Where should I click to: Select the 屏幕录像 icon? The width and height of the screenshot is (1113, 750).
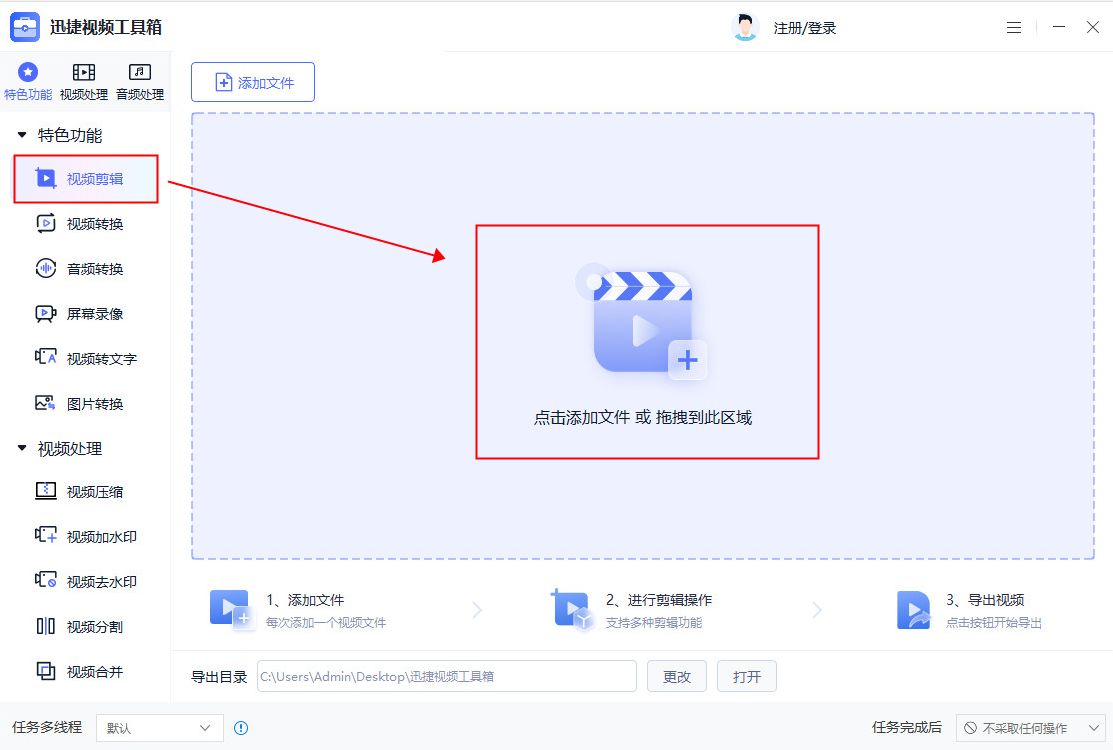click(45, 314)
